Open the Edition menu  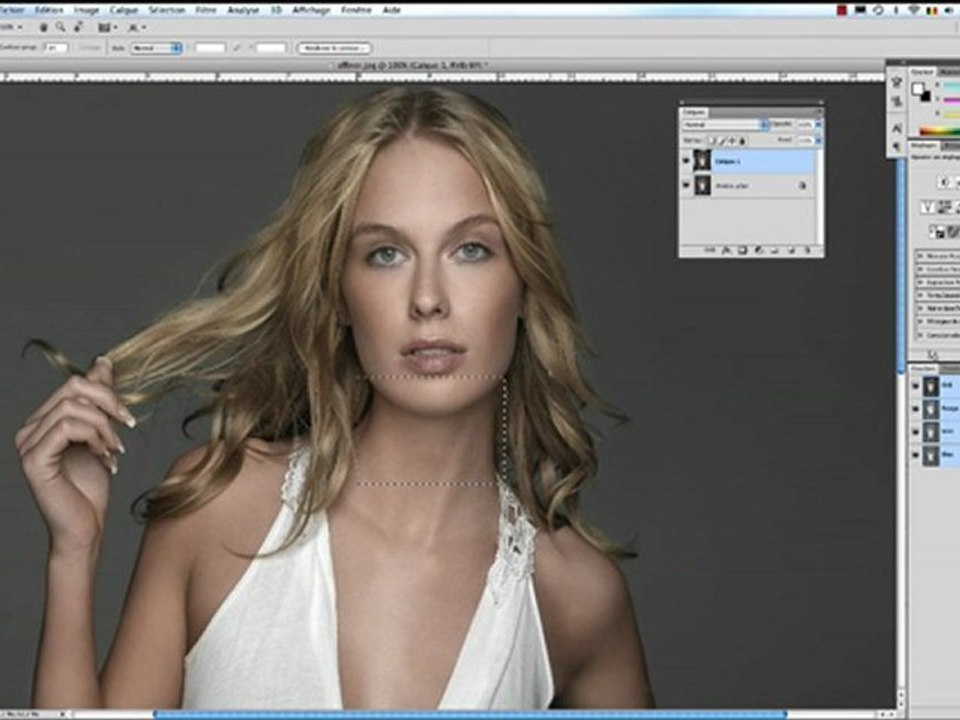[x=48, y=10]
